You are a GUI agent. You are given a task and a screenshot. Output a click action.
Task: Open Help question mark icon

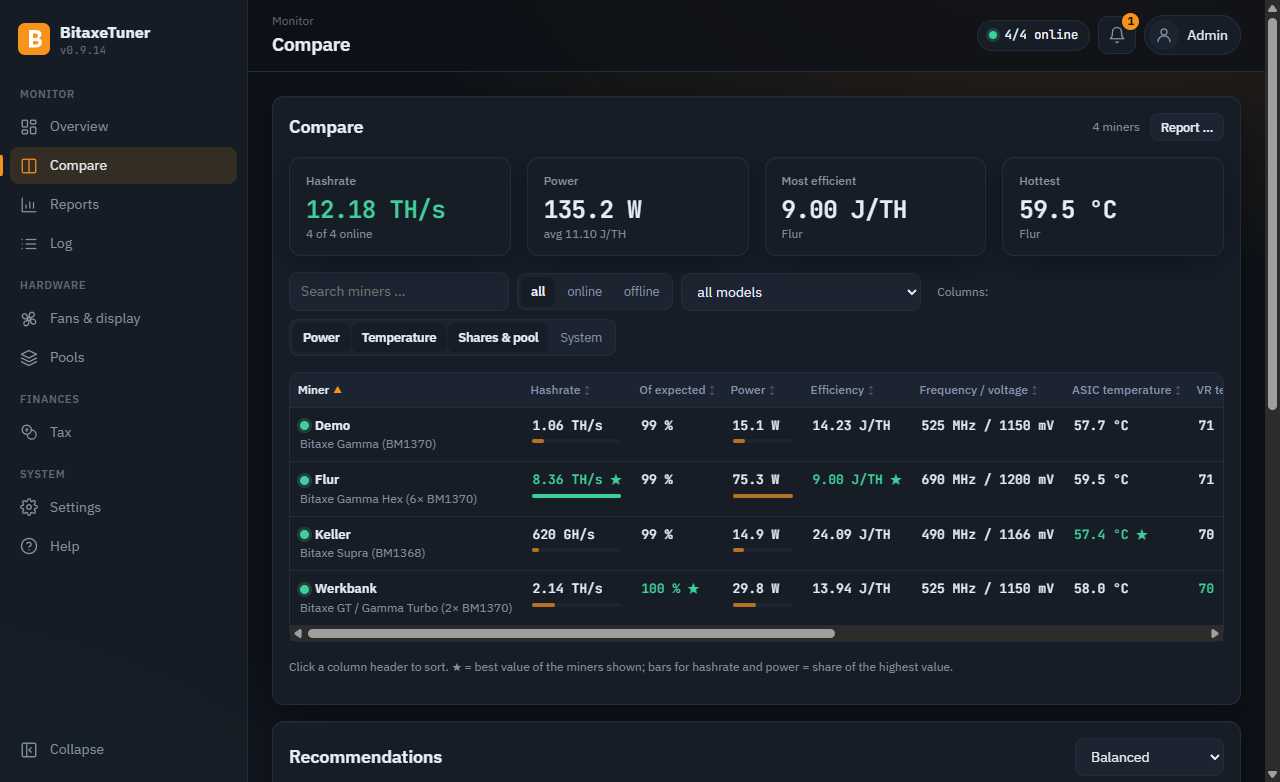coord(29,546)
